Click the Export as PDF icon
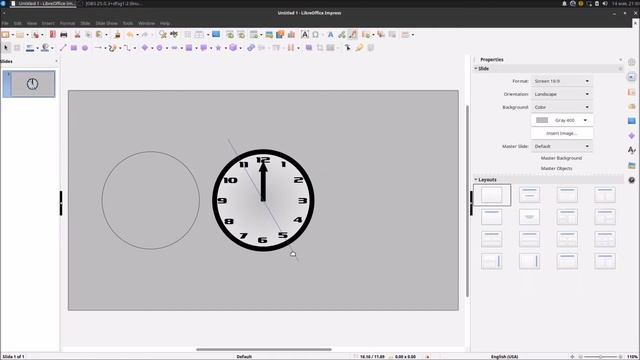 [53, 35]
